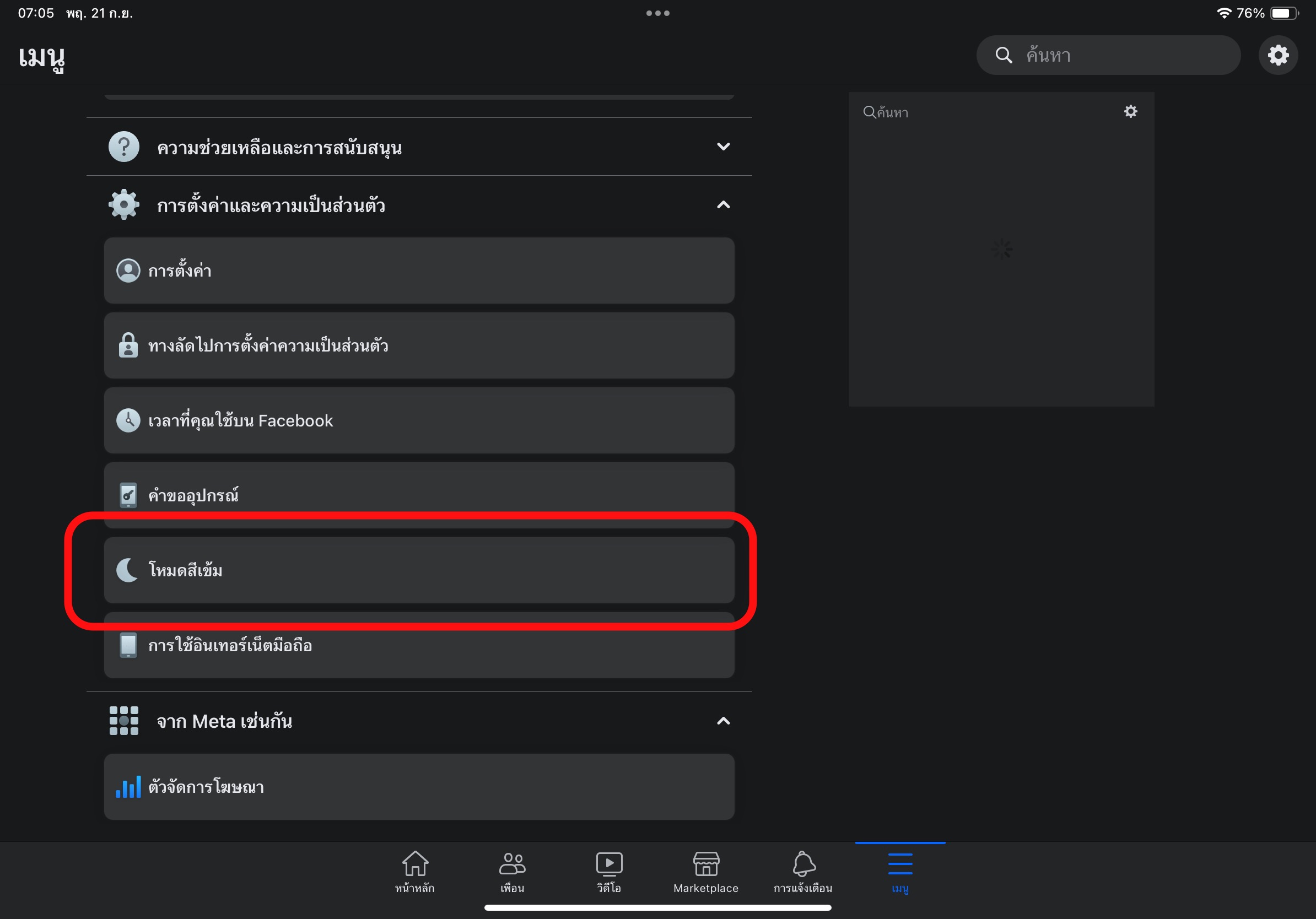1316x919 pixels.
Task: Open Your Time on Facebook item
Action: [418, 420]
